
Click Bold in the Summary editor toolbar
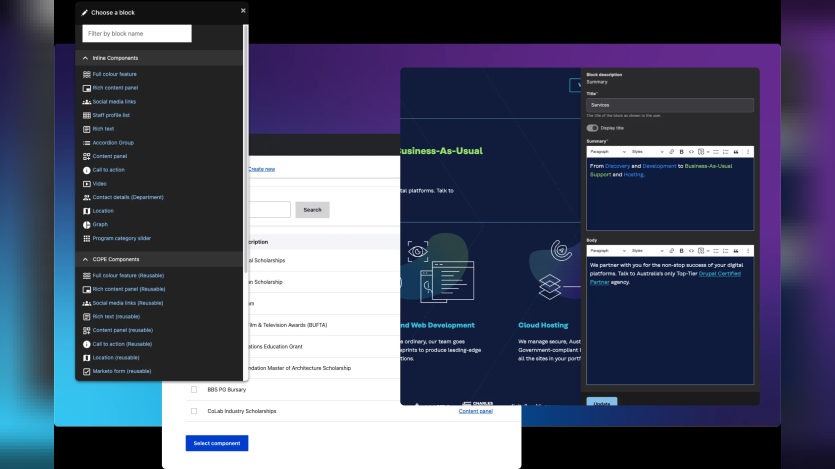(681, 152)
